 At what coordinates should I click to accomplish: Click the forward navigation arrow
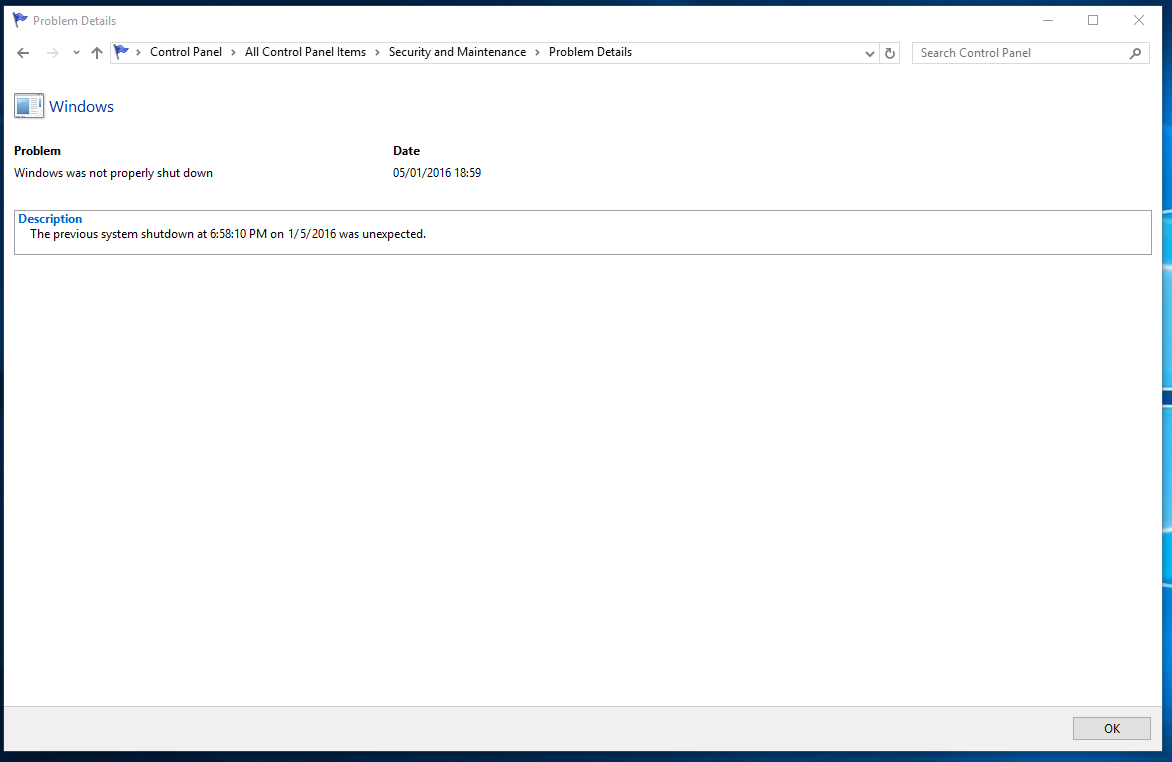click(52, 53)
